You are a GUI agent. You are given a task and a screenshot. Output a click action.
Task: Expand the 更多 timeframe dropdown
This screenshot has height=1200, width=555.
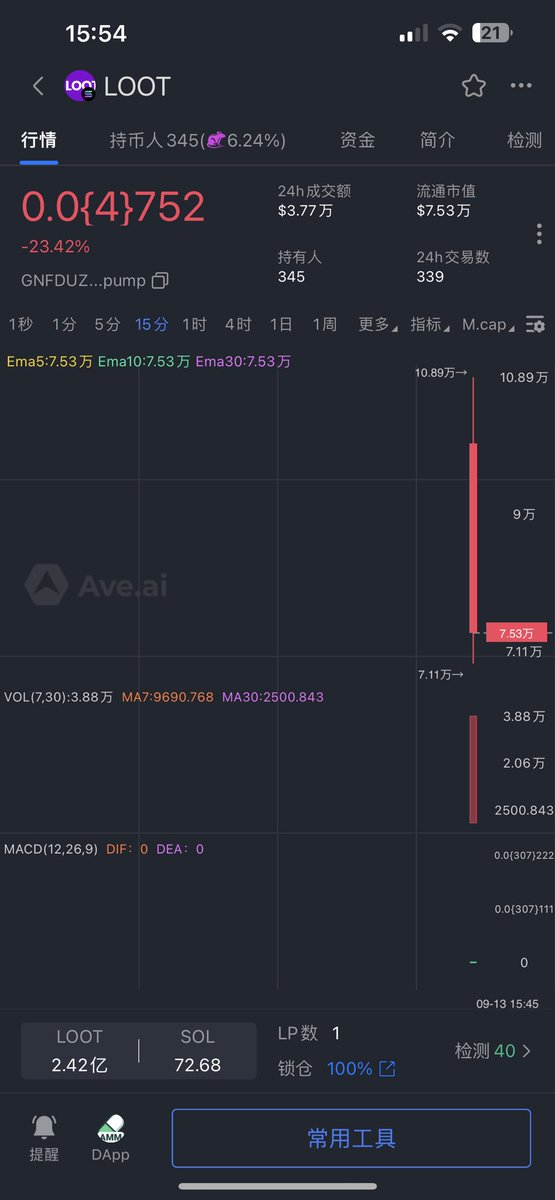coord(377,324)
